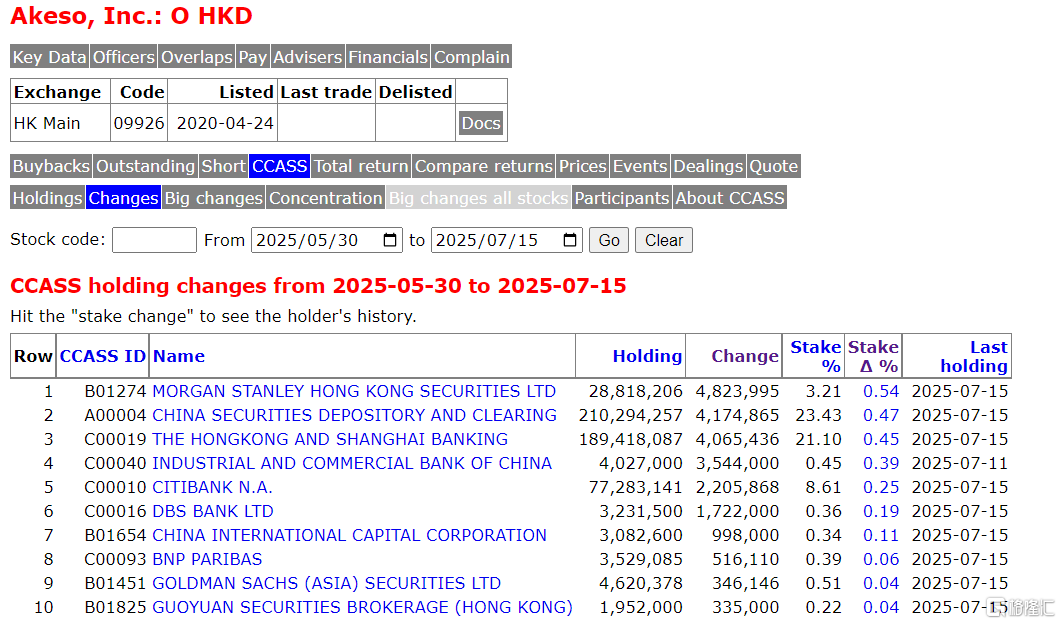
Task: View the Events tab
Action: (x=640, y=166)
